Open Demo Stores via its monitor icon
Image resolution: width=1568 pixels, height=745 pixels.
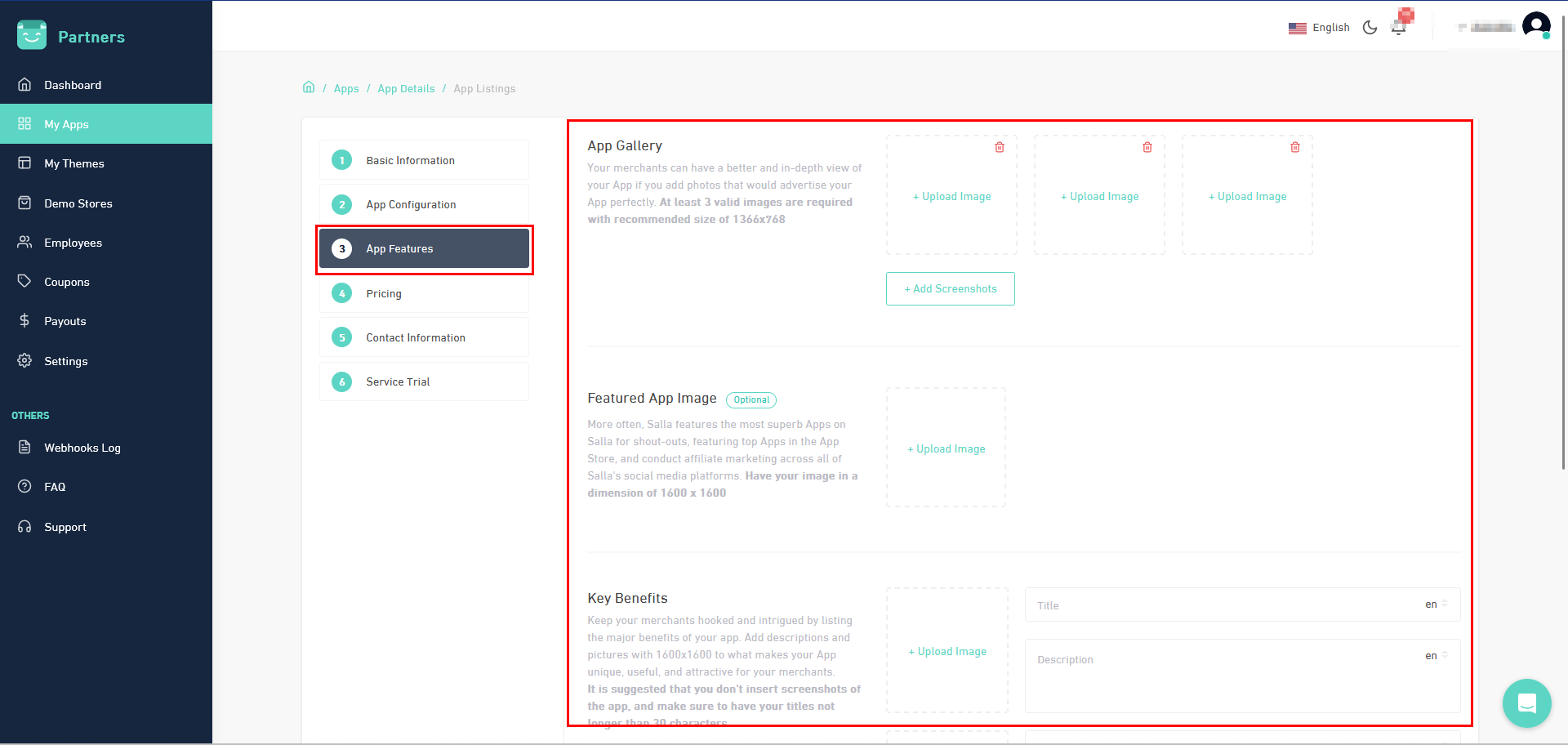(x=24, y=203)
